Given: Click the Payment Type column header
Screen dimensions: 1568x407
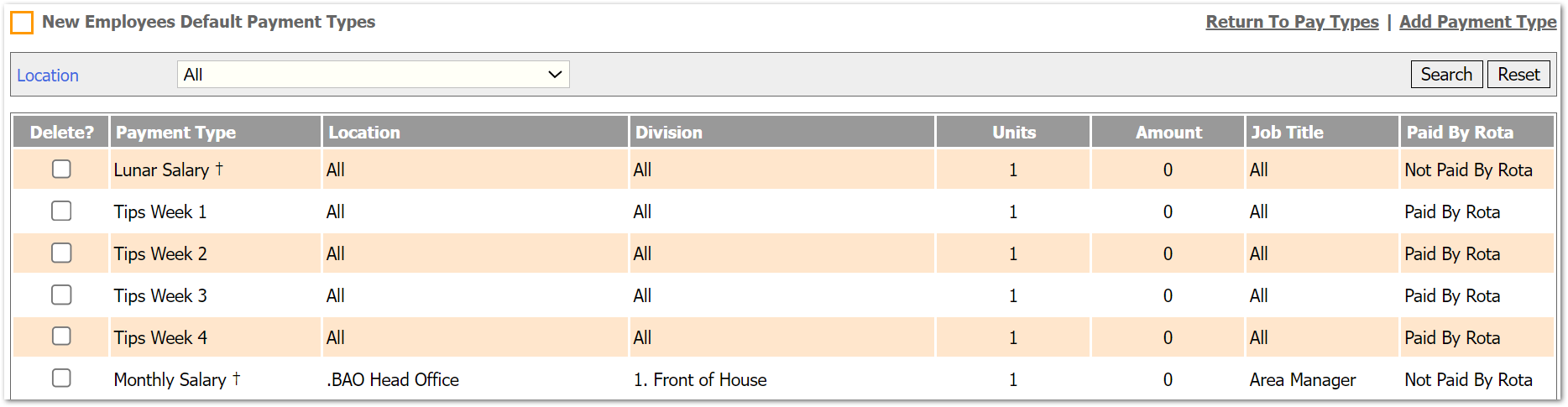Looking at the screenshot, I should coord(175,133).
